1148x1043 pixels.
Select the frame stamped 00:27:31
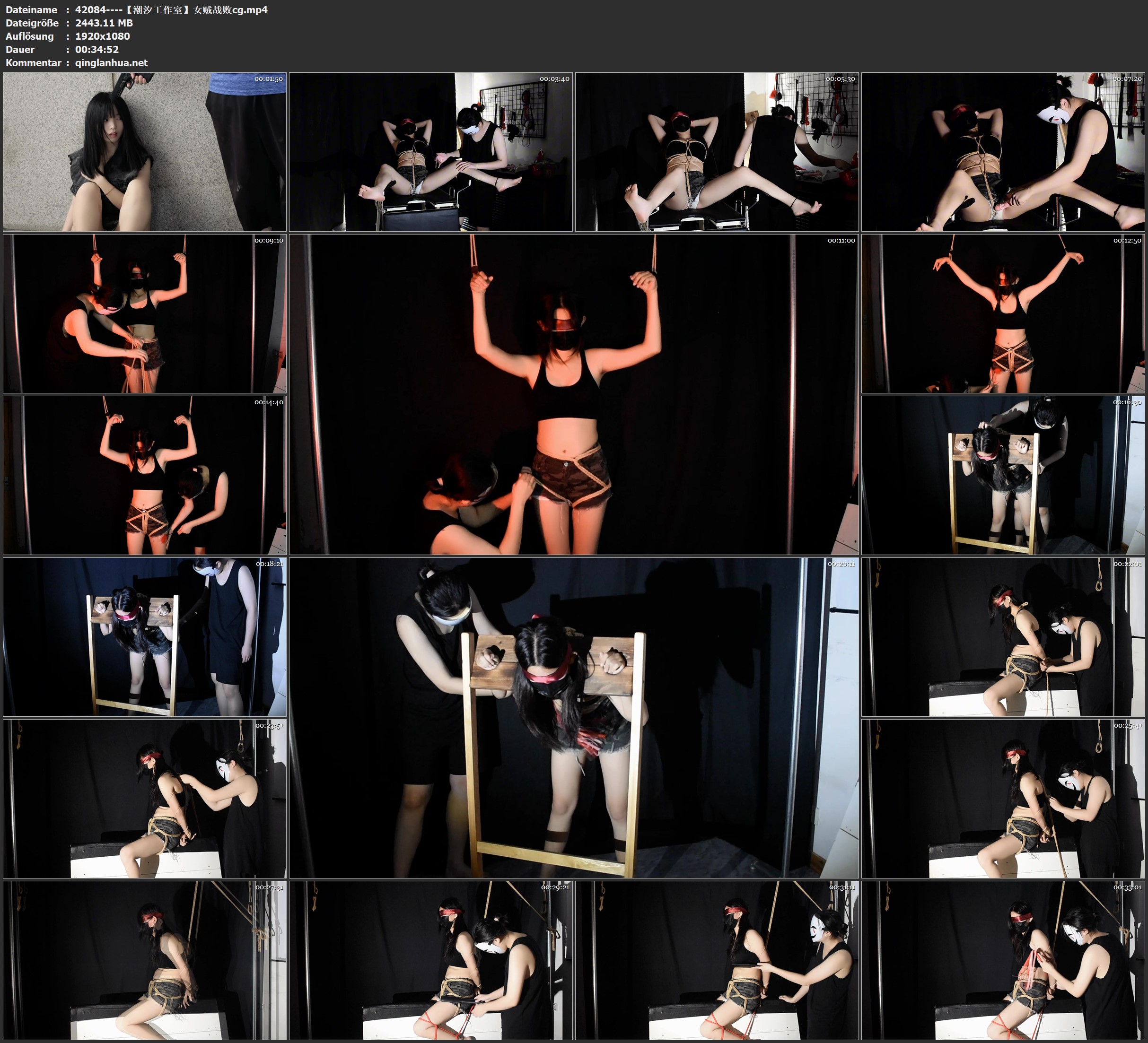coord(145,960)
